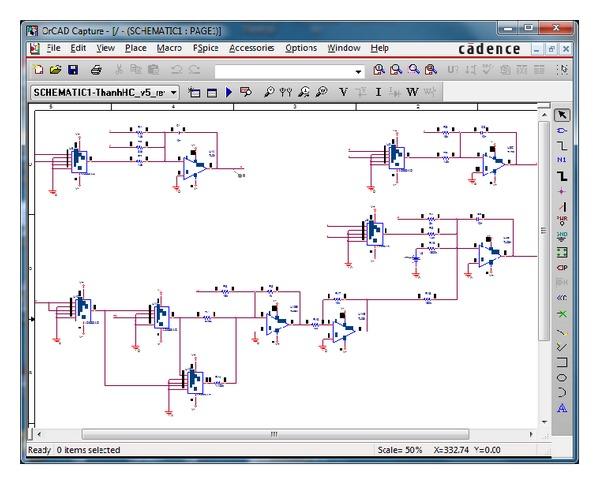
Task: Open the SCHEMATIC1 simulation profile dropdown
Action: [x=173, y=92]
